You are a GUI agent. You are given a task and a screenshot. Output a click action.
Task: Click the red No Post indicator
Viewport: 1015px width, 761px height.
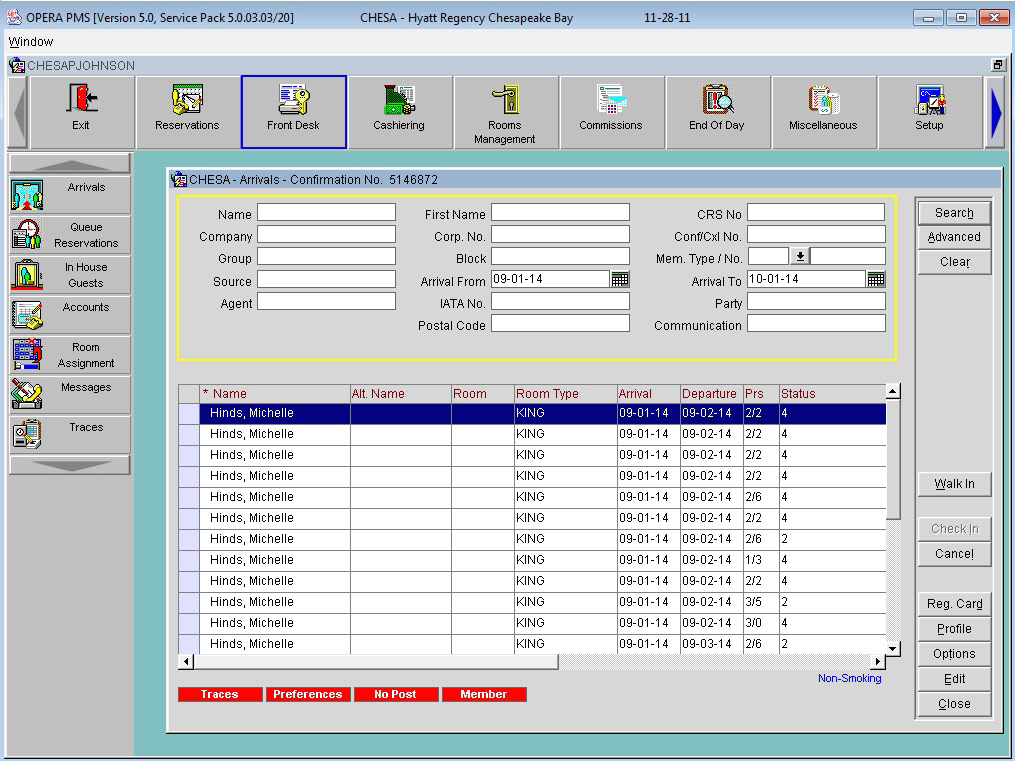[x=396, y=694]
